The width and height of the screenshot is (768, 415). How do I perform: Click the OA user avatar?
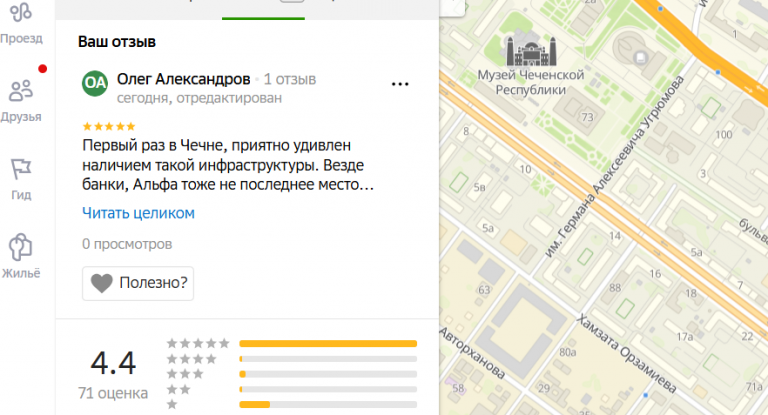tap(95, 83)
